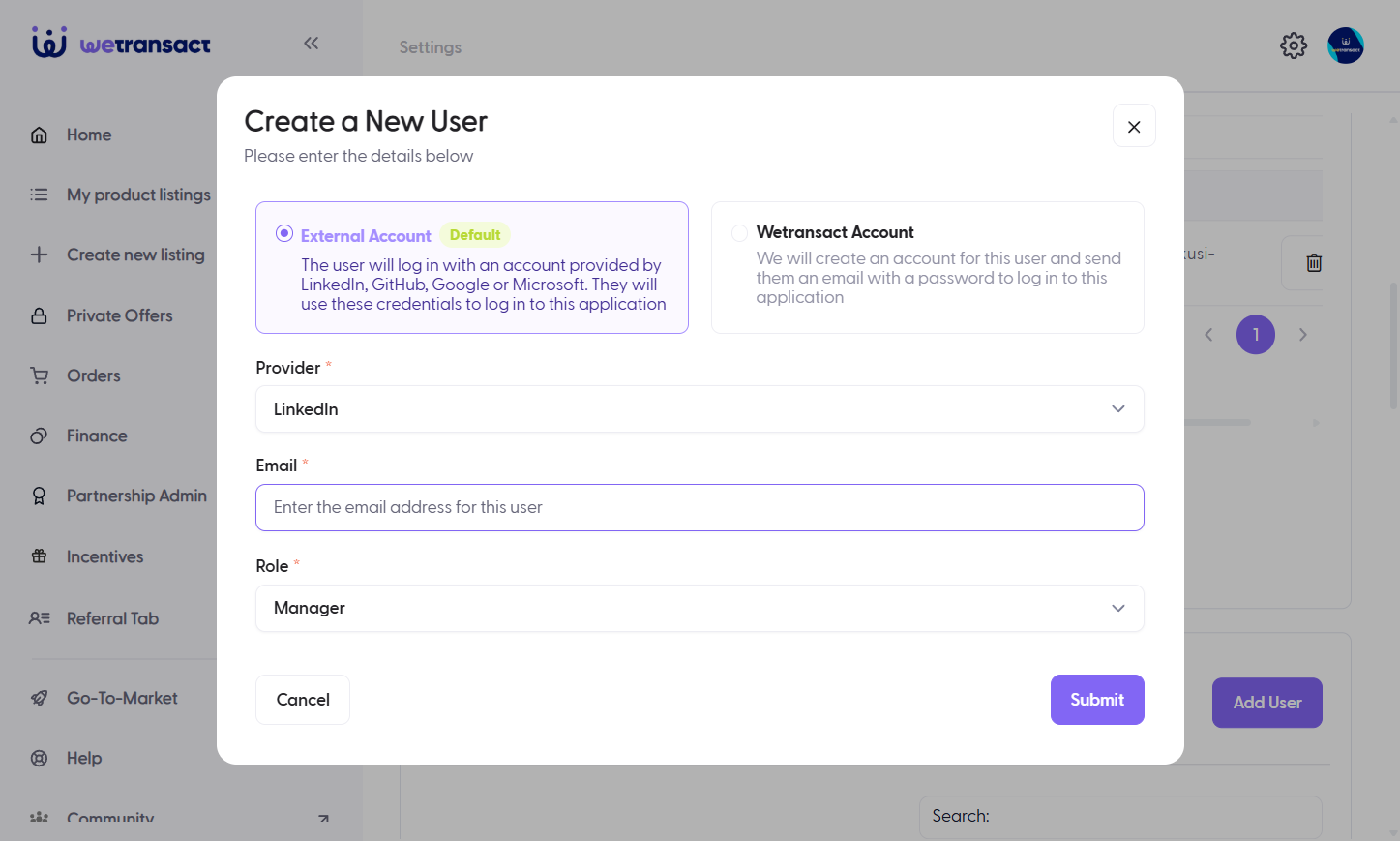Select page 1 in pagination
The image size is (1400, 841).
click(1256, 335)
